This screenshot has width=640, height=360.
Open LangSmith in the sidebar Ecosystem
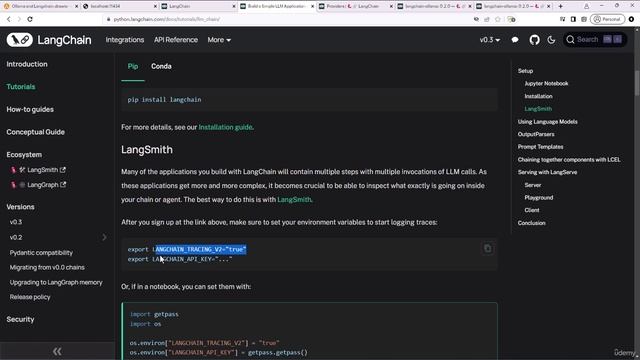[x=42, y=170]
